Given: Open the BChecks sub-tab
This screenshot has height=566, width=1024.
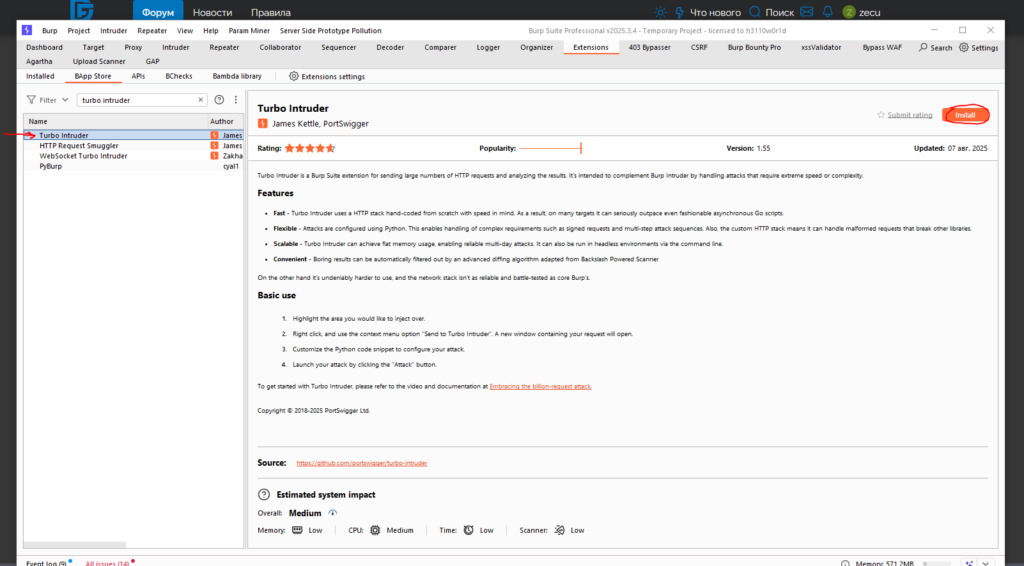Looking at the screenshot, I should [x=178, y=76].
